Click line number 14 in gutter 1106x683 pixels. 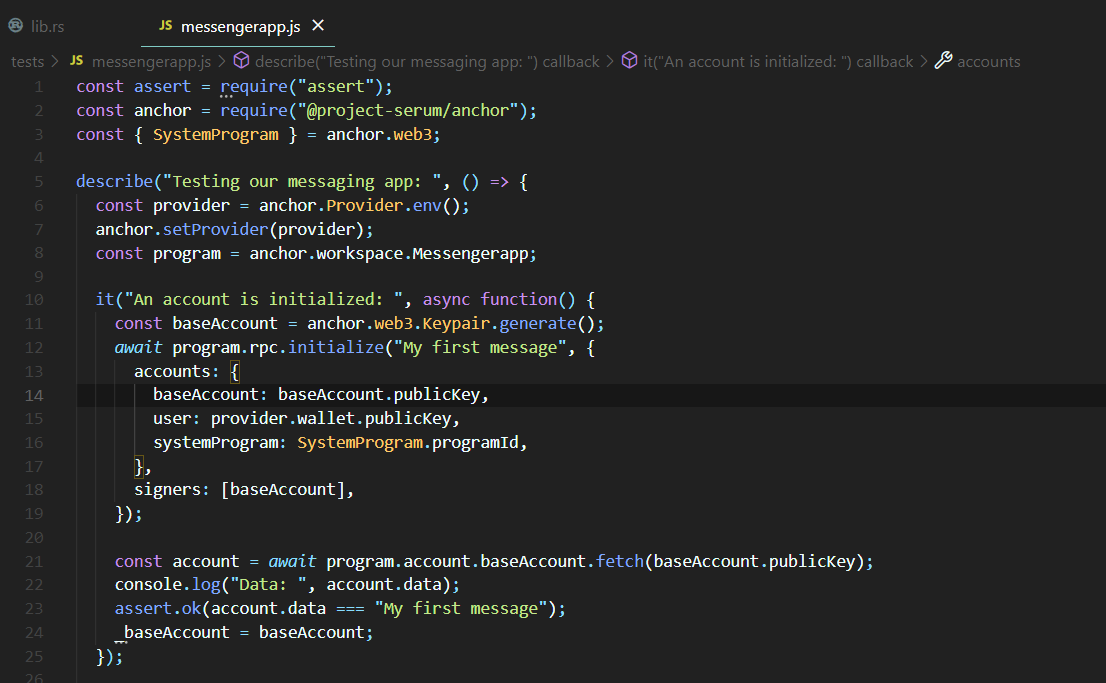coord(34,396)
